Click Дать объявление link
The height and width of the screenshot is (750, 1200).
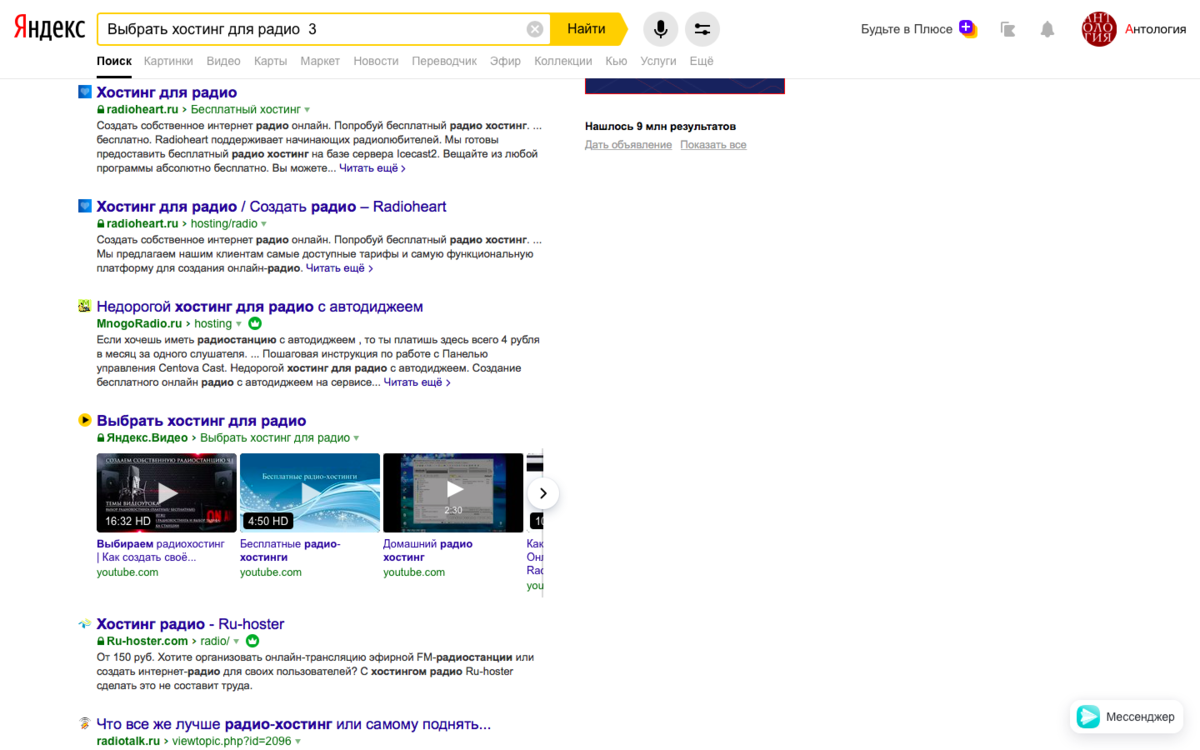pyautogui.click(x=628, y=145)
